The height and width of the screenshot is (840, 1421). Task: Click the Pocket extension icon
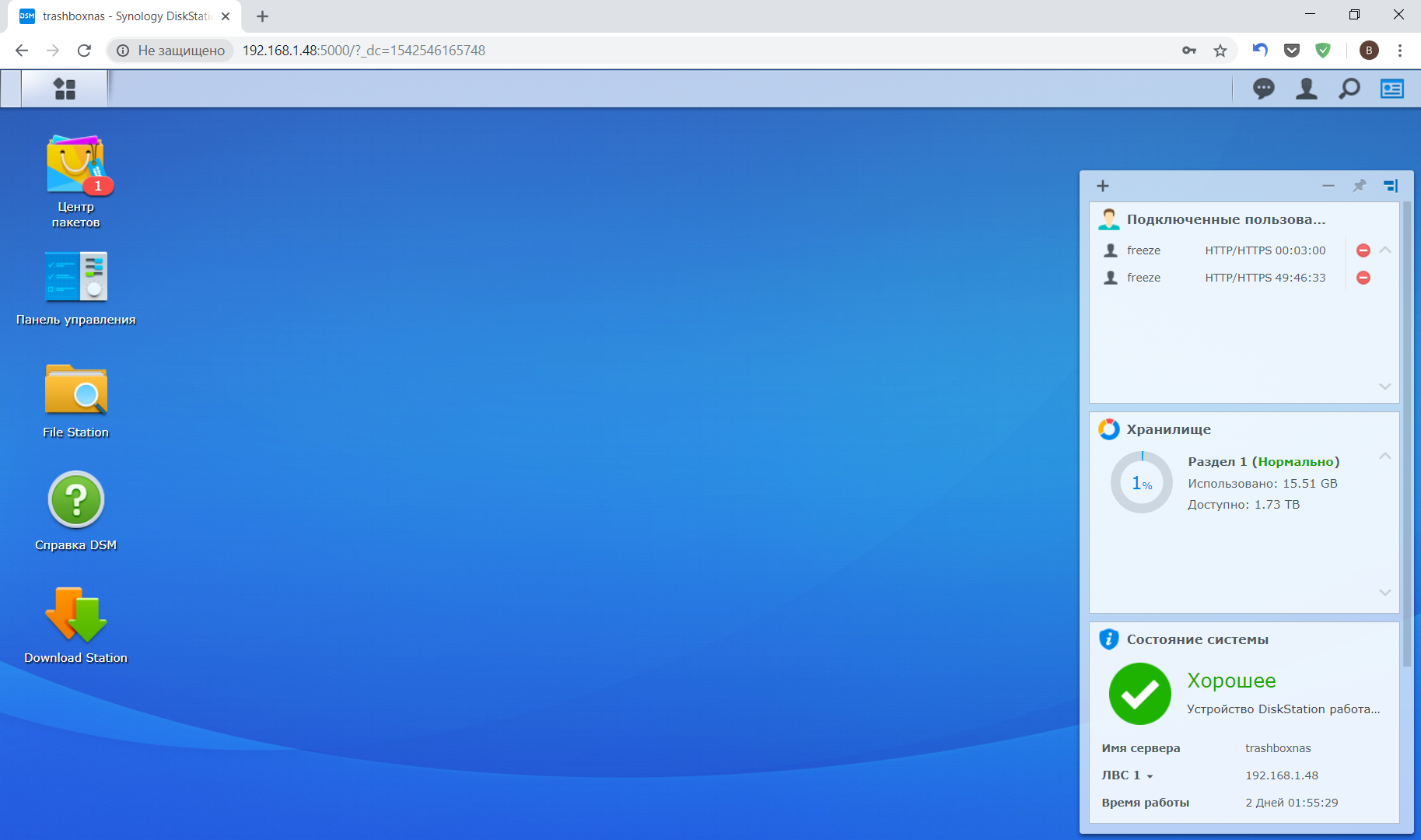pyautogui.click(x=1292, y=51)
